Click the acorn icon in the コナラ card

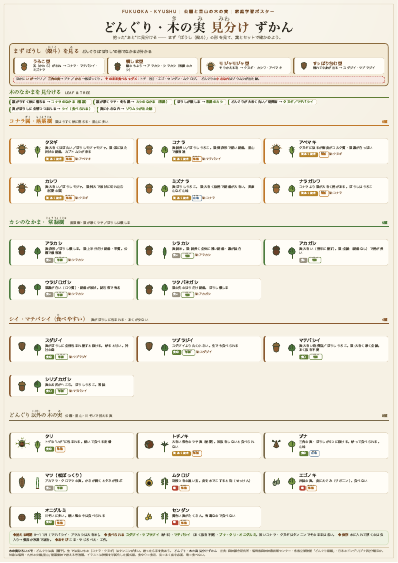click(x=149, y=150)
